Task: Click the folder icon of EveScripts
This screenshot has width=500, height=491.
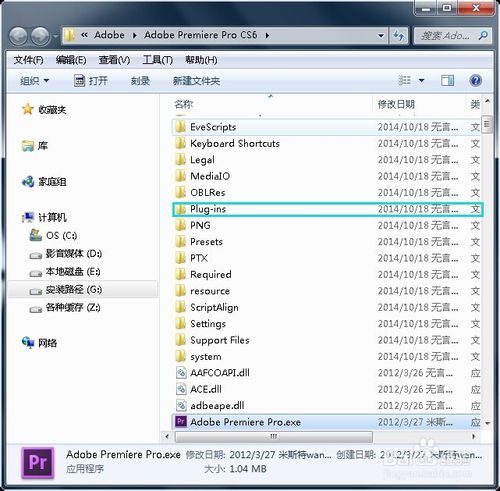Action: (x=180, y=127)
